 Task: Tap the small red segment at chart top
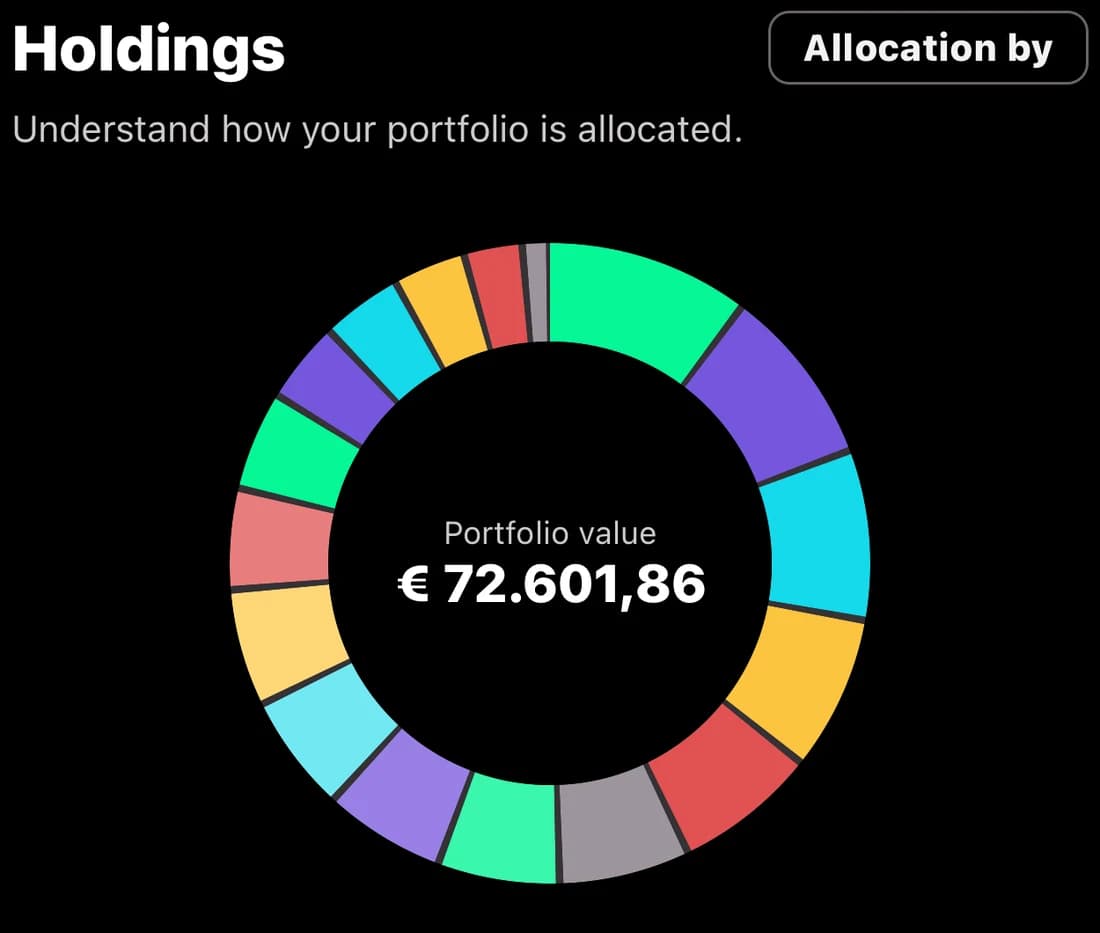pos(498,295)
